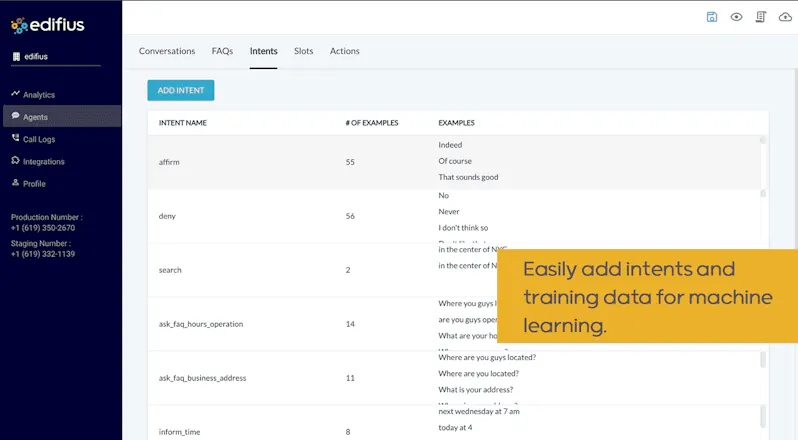Select the edifius organization entry
The height and width of the screenshot is (440, 798).
tap(56, 56)
